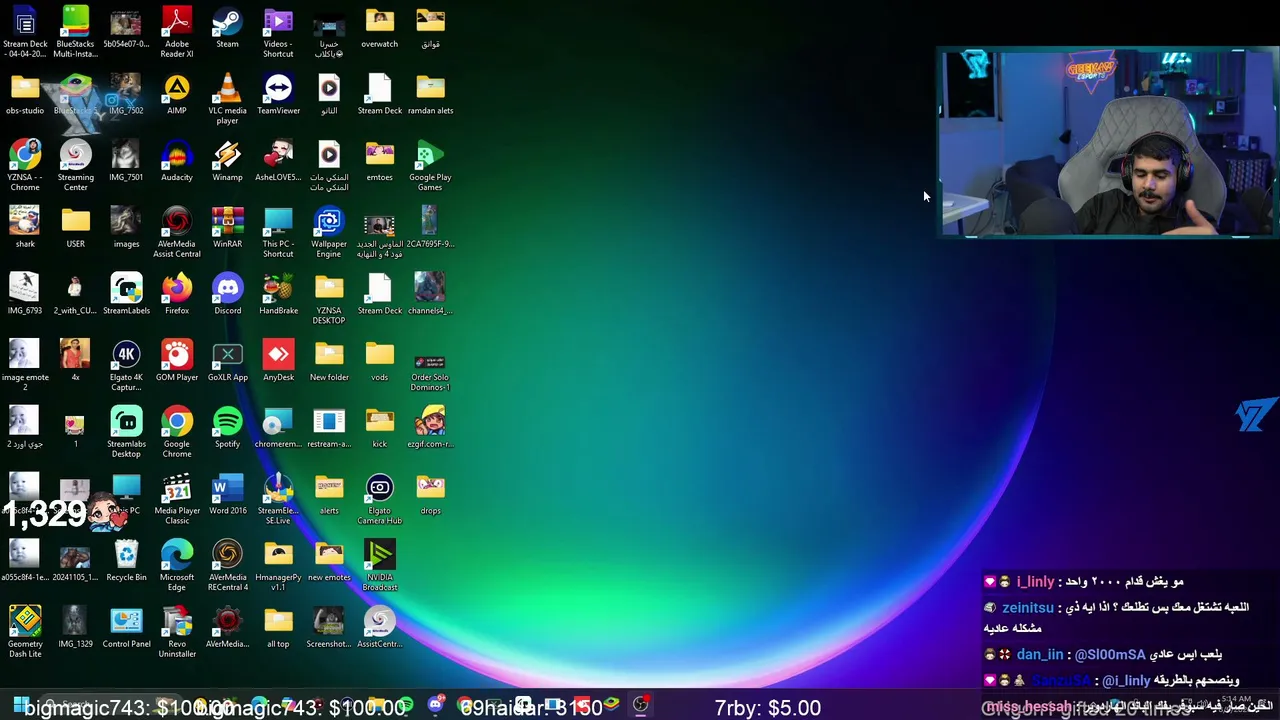This screenshot has height=720, width=1280.
Task: Select the Videos - Shortcut icon
Action: point(278,32)
